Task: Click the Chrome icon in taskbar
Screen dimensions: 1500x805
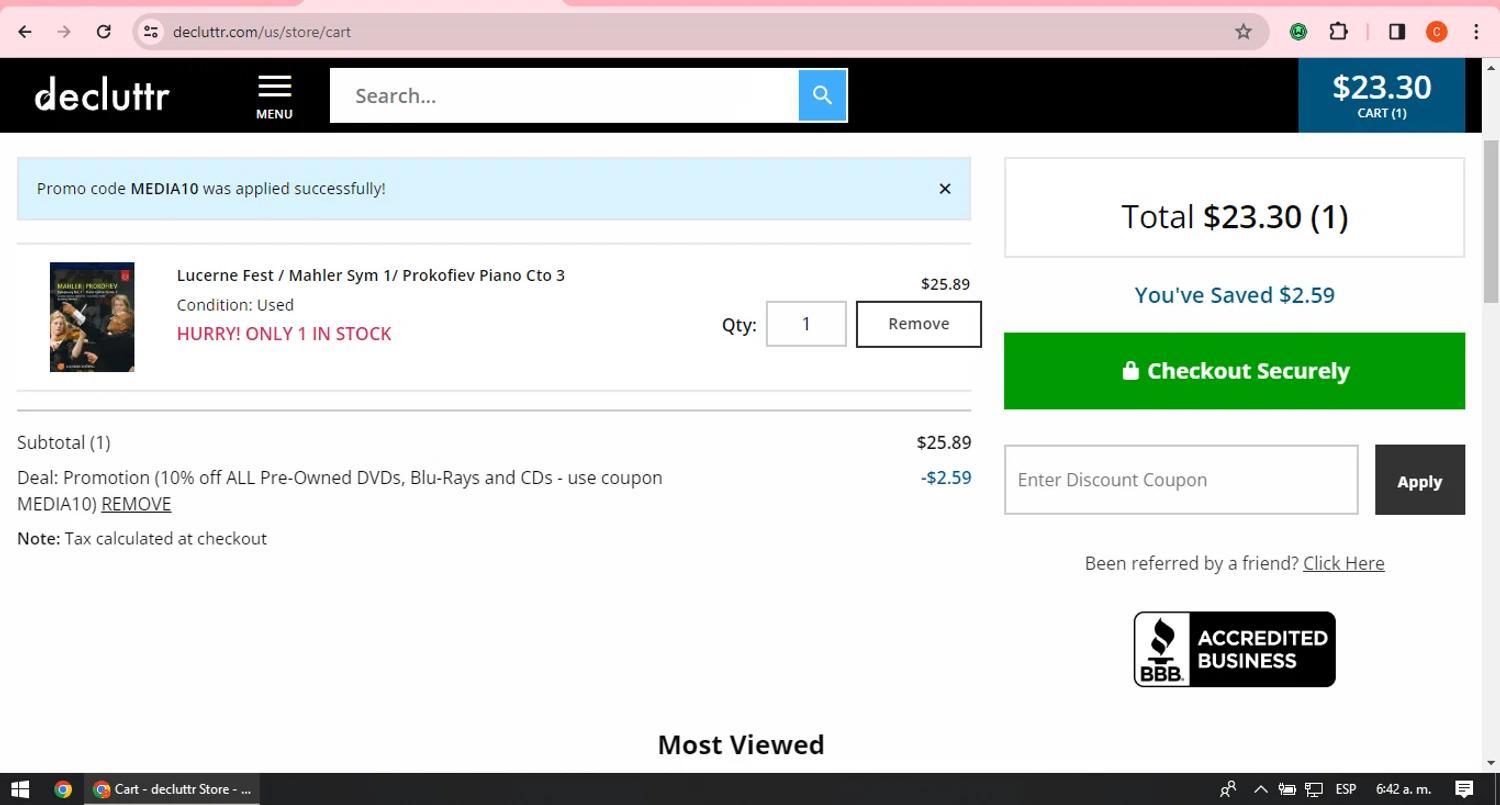Action: 62,789
